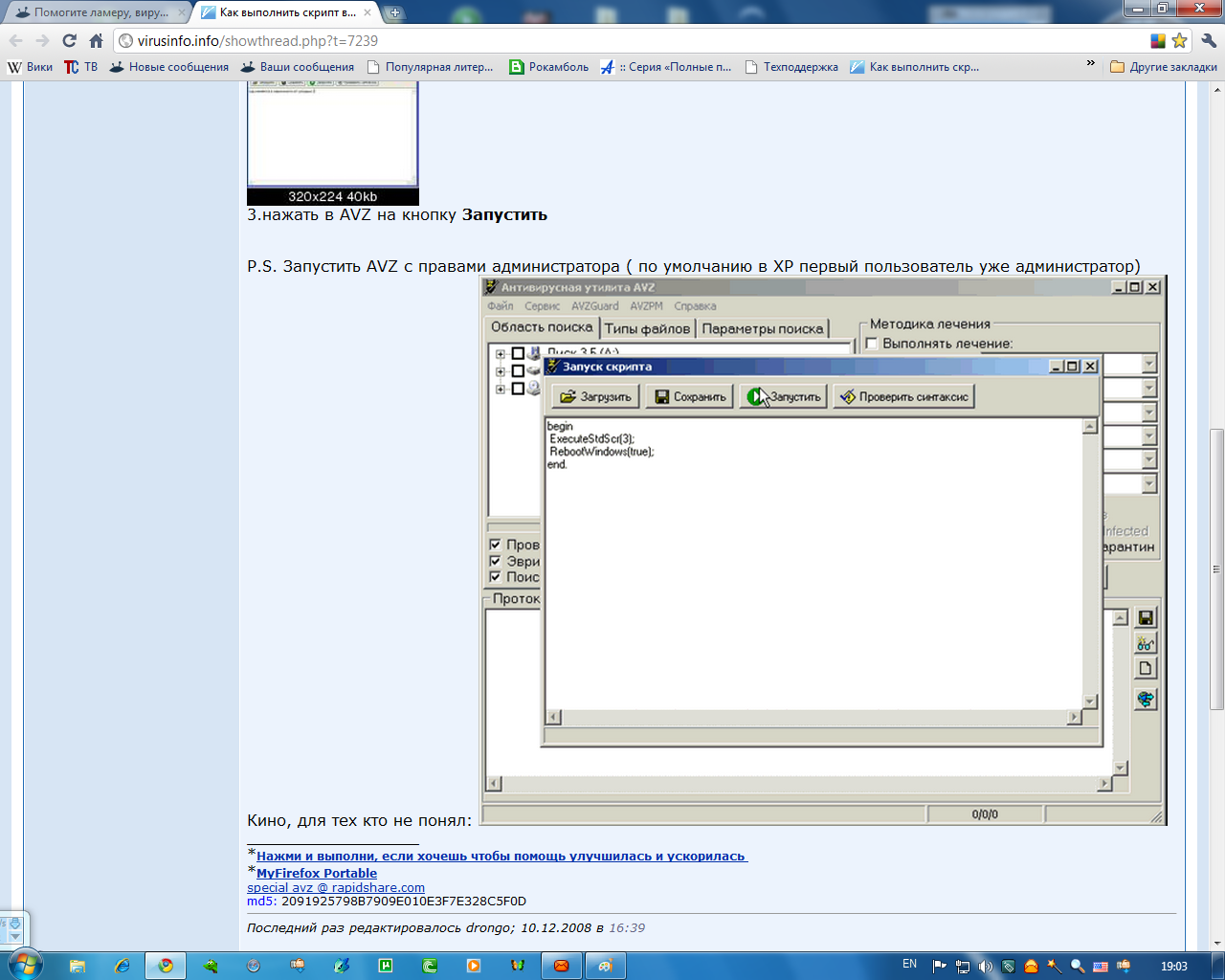
Task: Tick the 'Диск 3.5 (A:)' drive checkbox
Action: (x=518, y=354)
